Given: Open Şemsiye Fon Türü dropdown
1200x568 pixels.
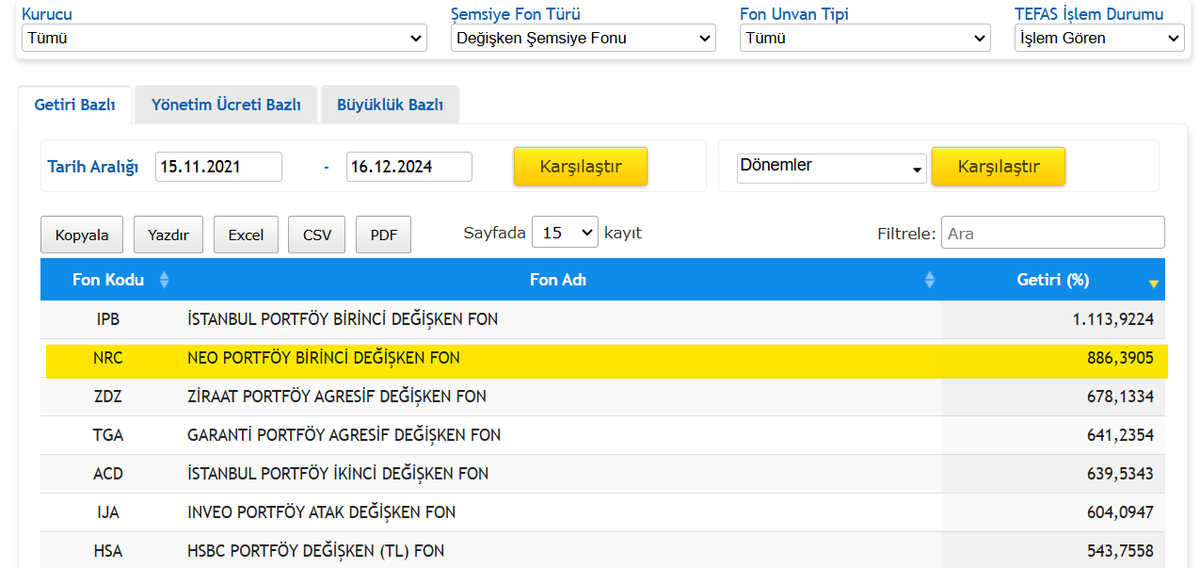Looking at the screenshot, I should (x=583, y=38).
